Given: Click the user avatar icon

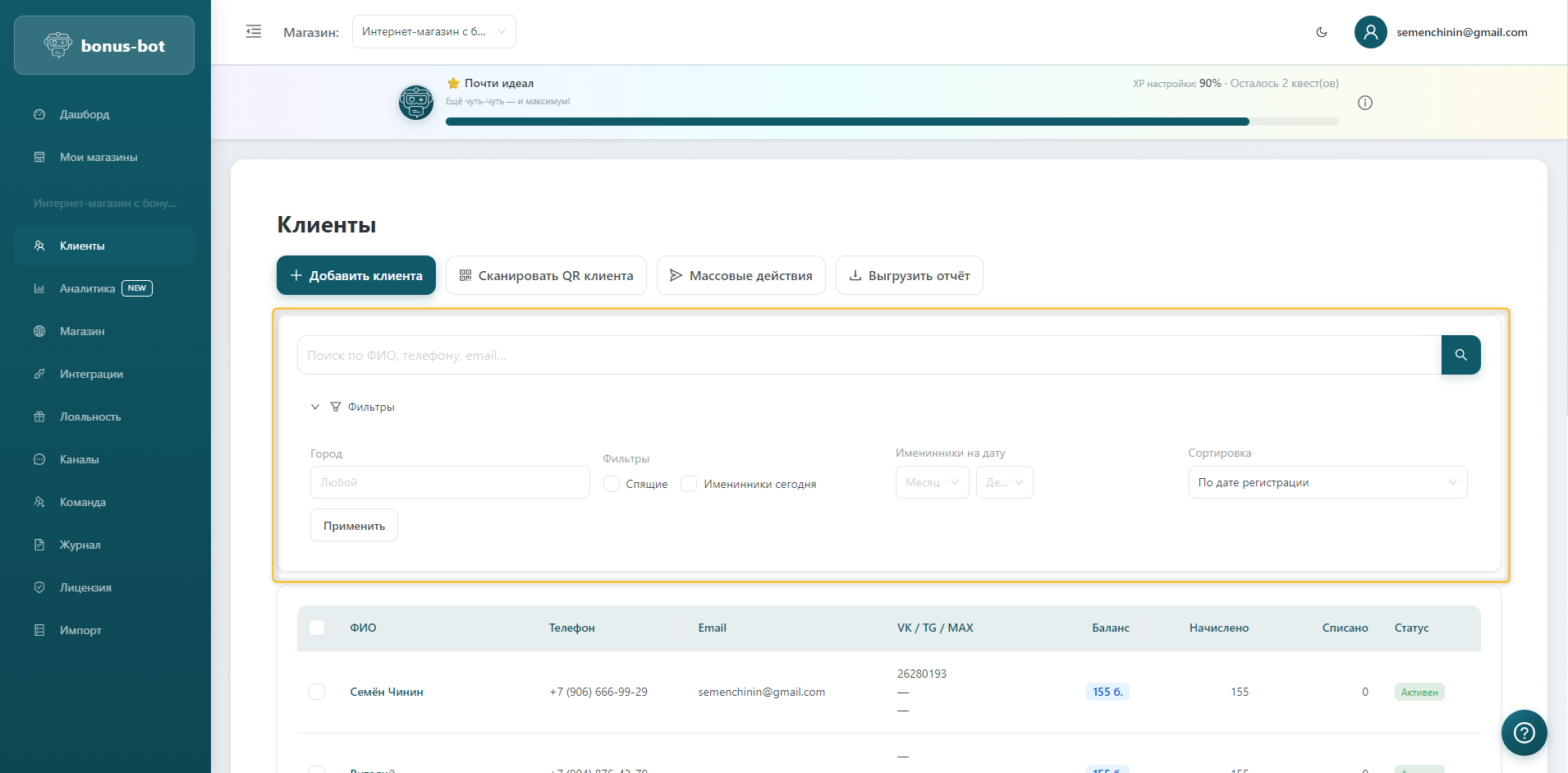Looking at the screenshot, I should click(1370, 32).
